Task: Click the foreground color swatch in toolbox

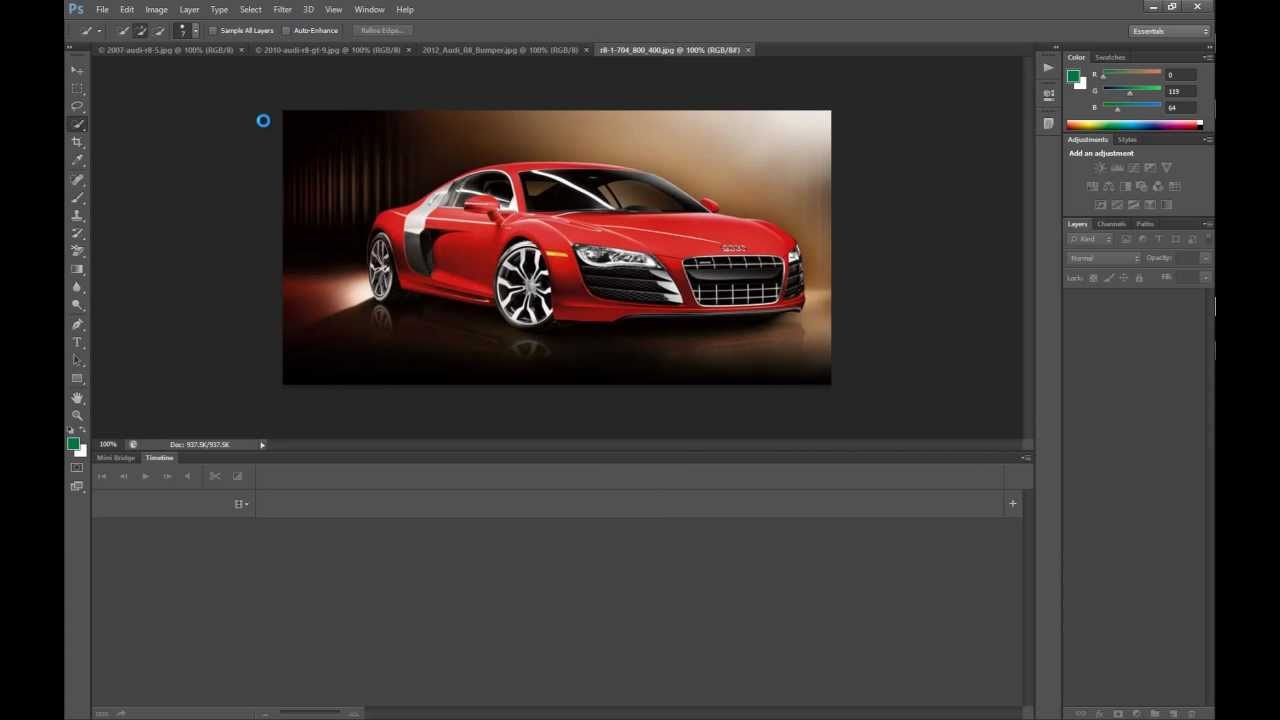Action: [x=73, y=444]
